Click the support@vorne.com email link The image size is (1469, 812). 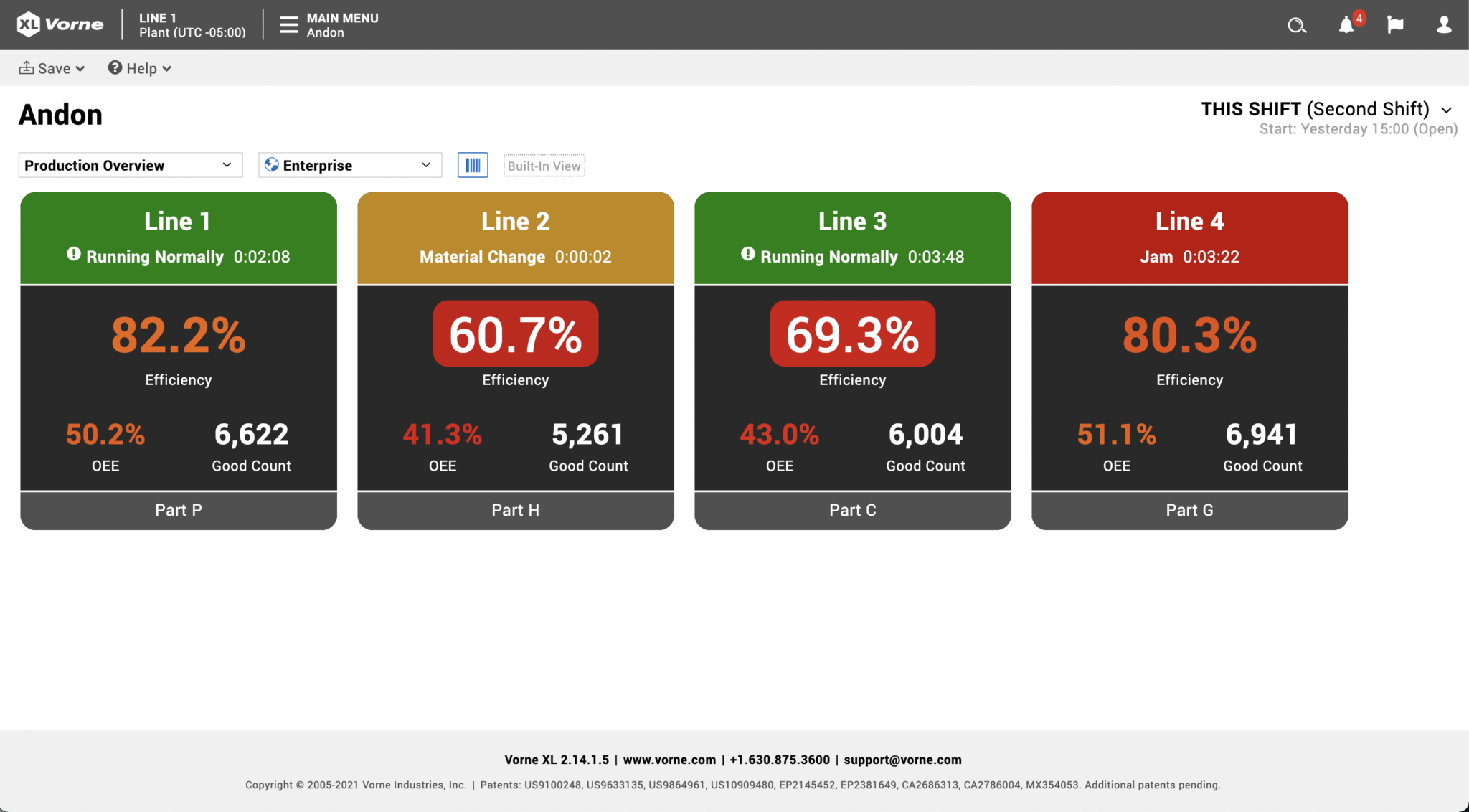point(903,760)
